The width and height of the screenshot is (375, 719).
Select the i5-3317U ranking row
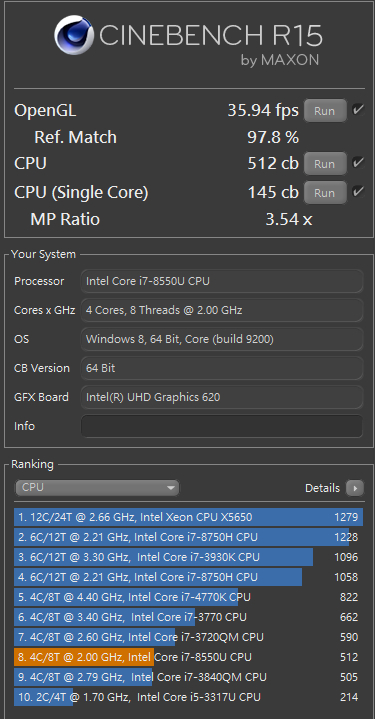(188, 697)
